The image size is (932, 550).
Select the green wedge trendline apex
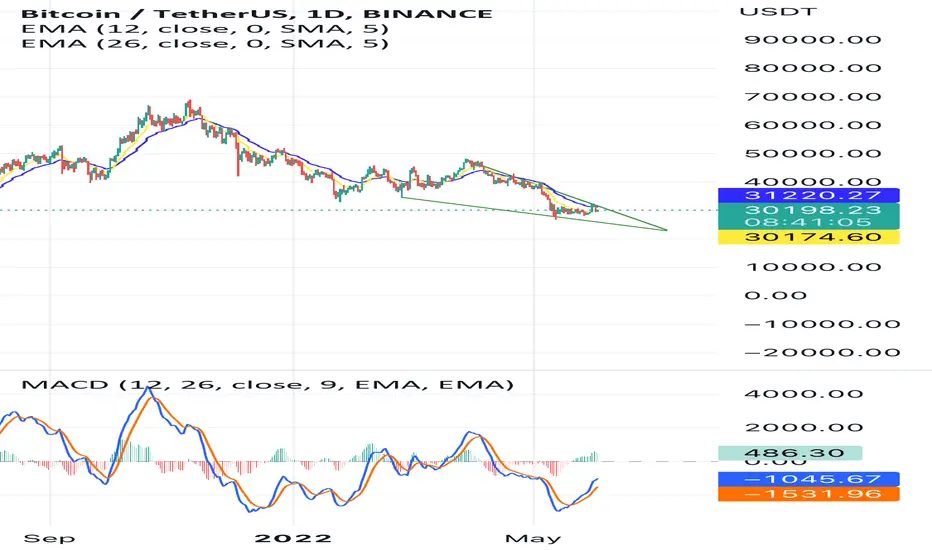point(666,230)
